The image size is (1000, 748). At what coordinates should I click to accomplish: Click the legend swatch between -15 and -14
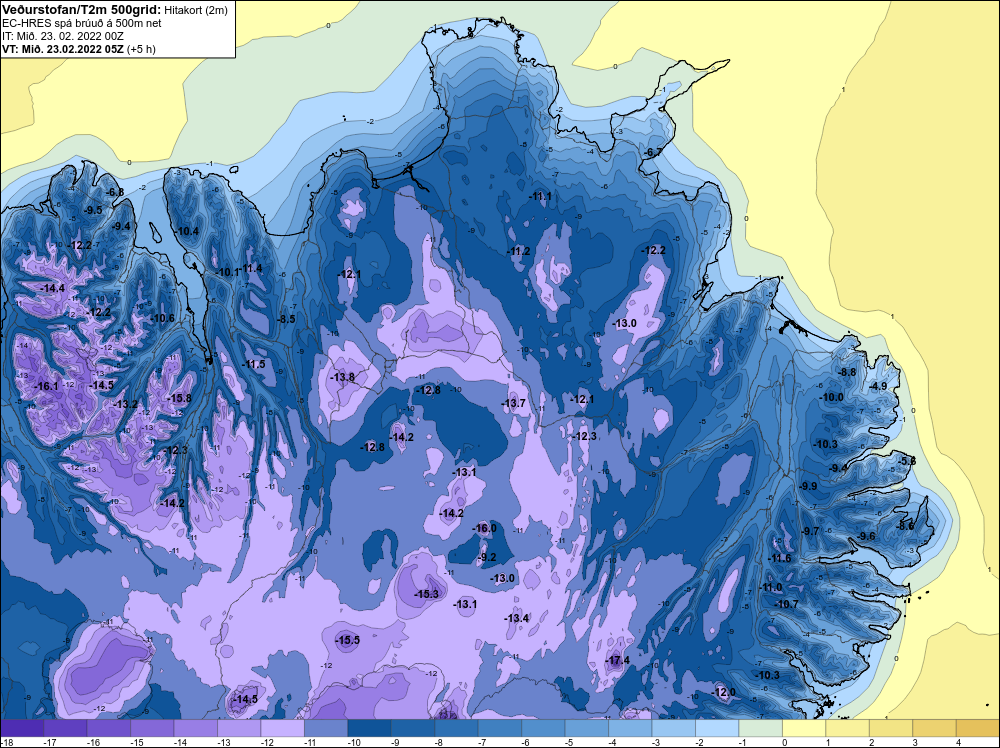[152, 728]
